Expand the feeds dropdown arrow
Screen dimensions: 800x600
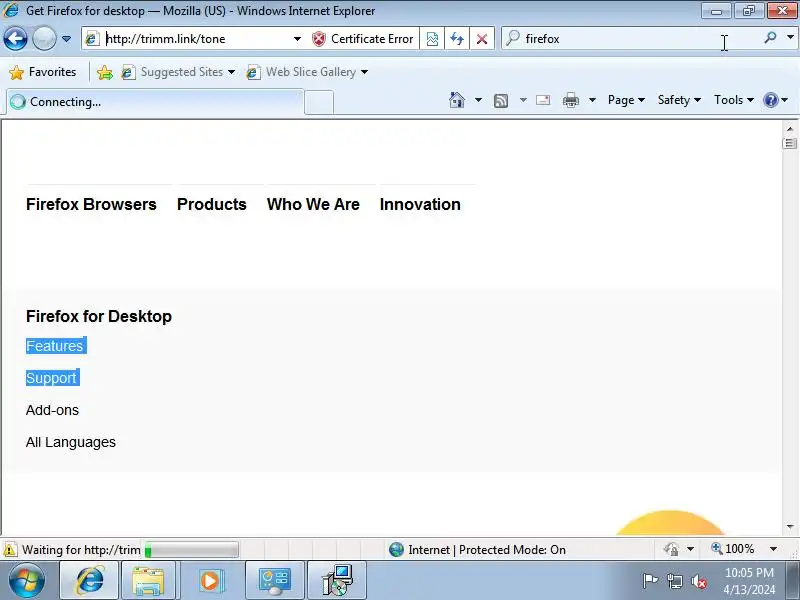pyautogui.click(x=523, y=100)
